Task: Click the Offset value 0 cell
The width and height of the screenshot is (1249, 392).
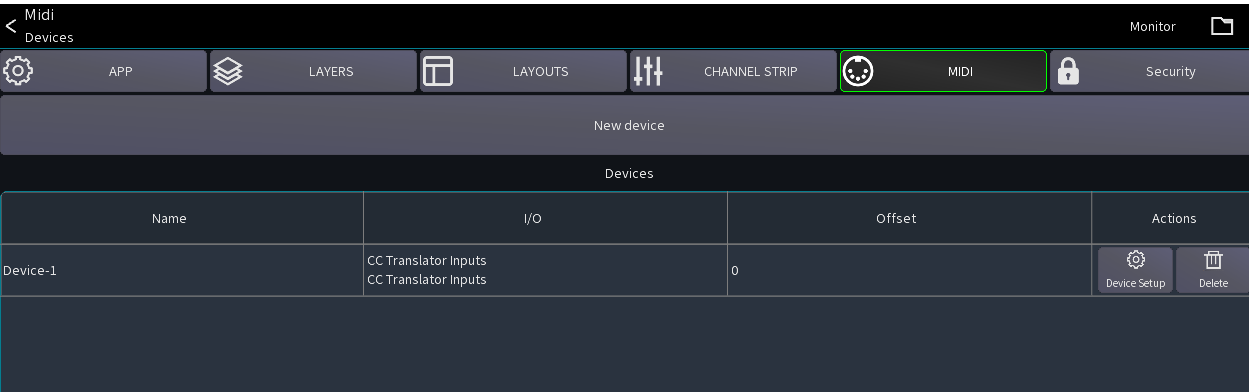Action: point(909,270)
